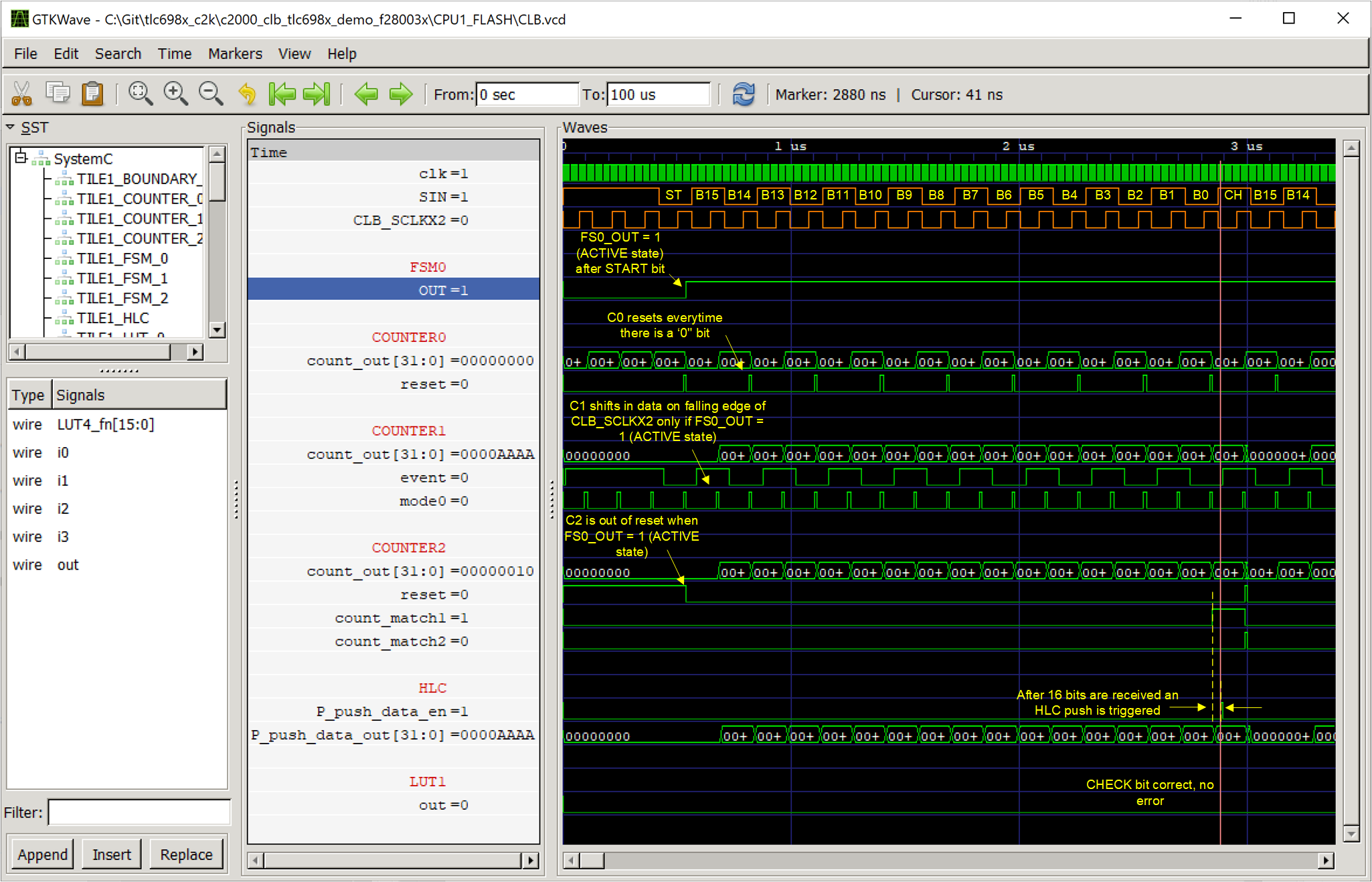
Task: Click the Reload waveform icon
Action: pos(744,94)
